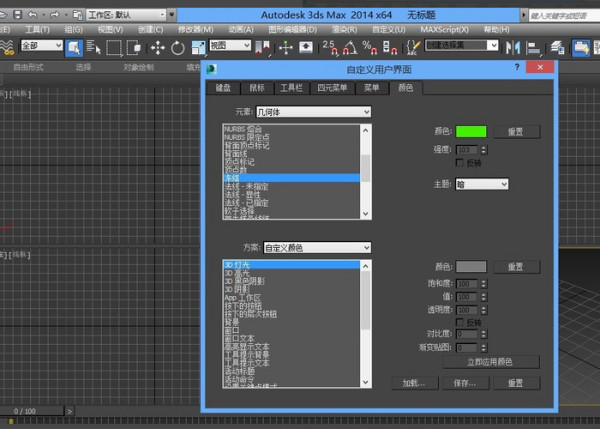Expand the quick access toolbar customize arrow
The width and height of the screenshot is (600, 429).
tap(171, 15)
